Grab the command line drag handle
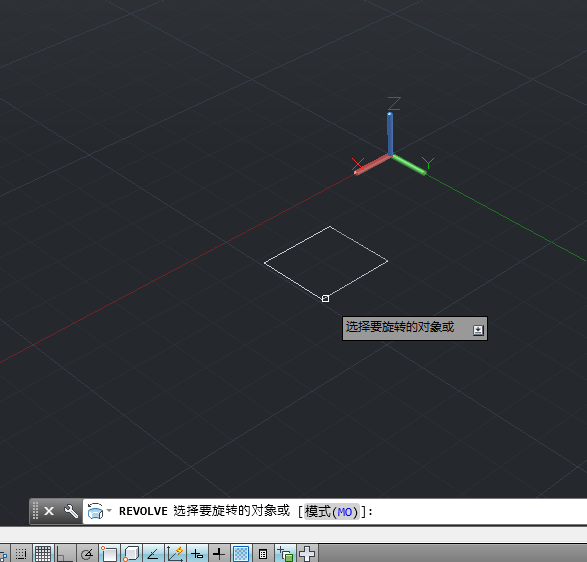 click(x=36, y=511)
